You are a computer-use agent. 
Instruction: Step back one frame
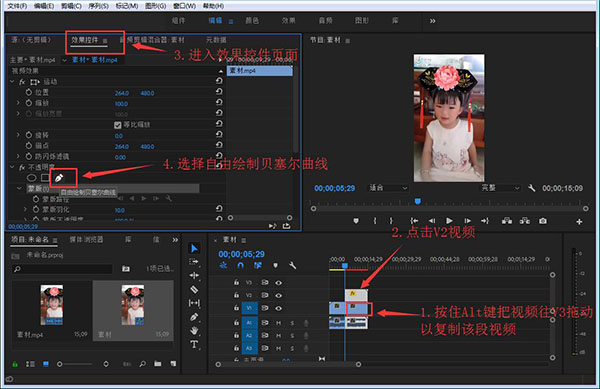tap(432, 221)
